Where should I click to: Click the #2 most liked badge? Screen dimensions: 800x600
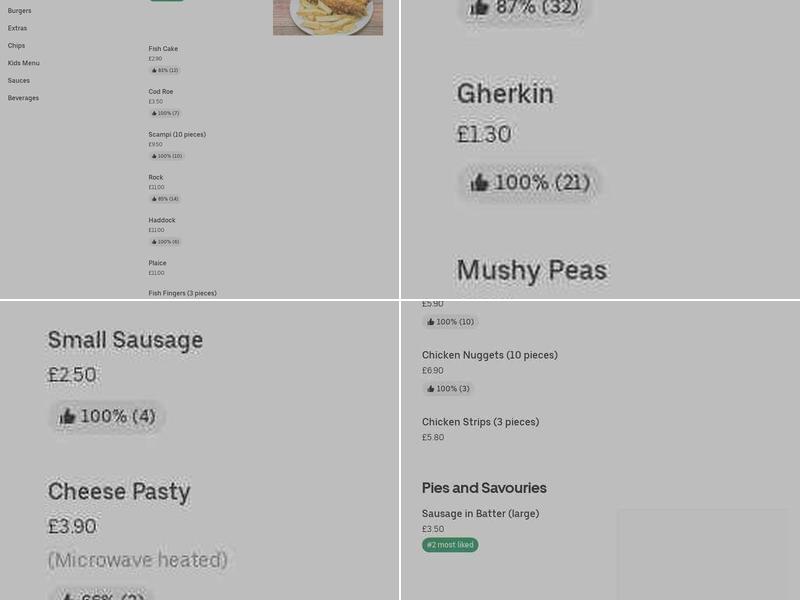450,545
